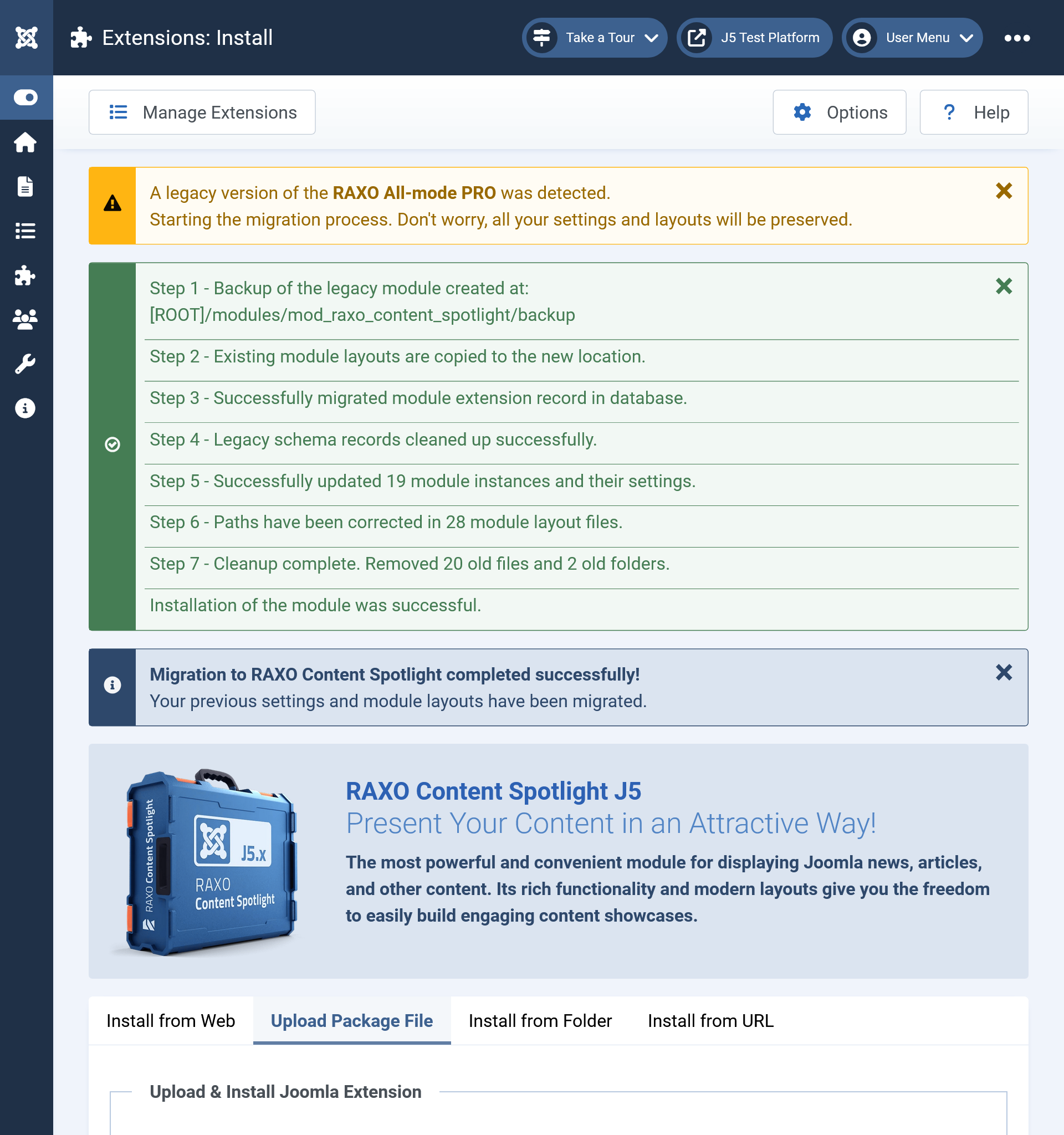Click the Joomla logo icon
The height and width of the screenshot is (1135, 1064).
pos(26,38)
